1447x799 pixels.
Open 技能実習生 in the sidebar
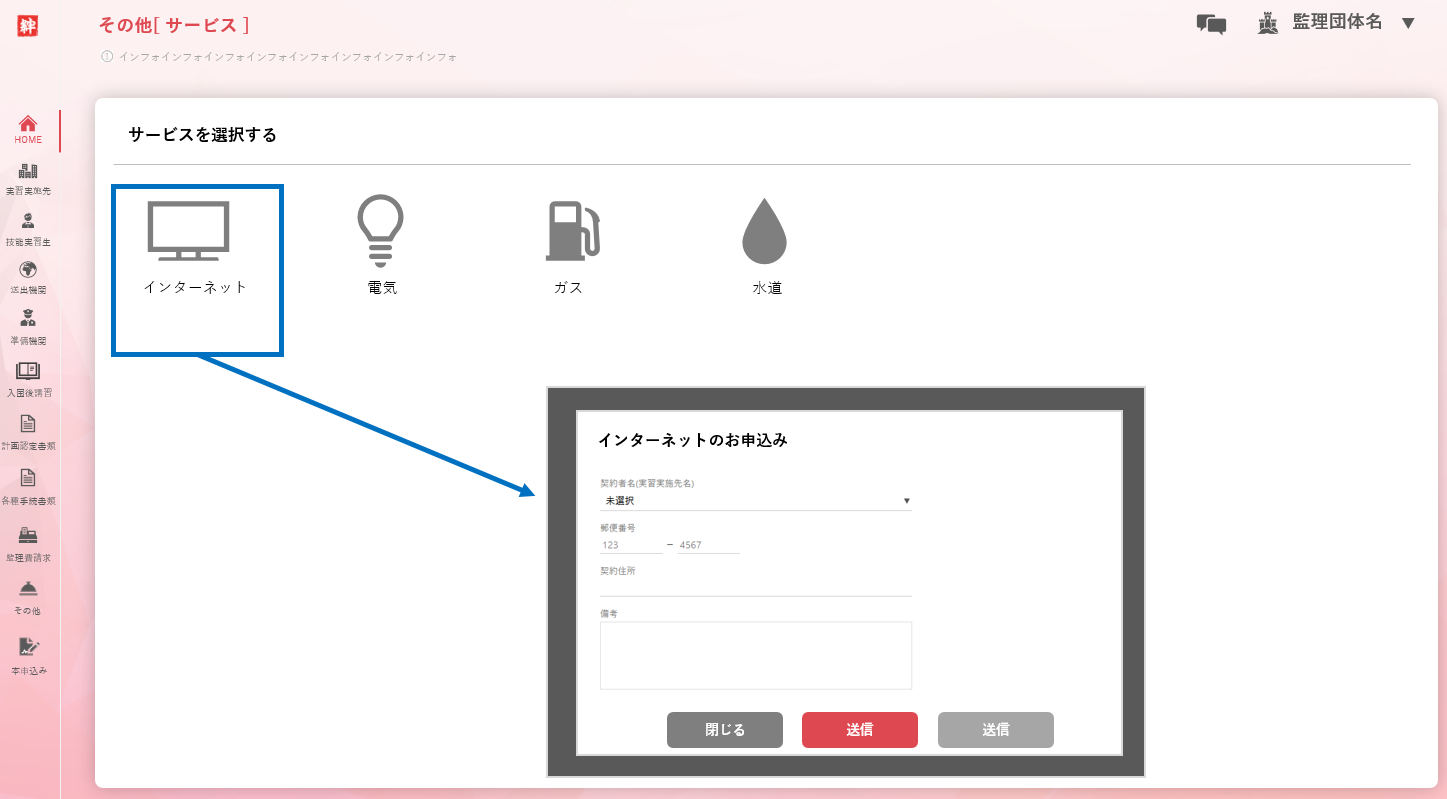28,229
